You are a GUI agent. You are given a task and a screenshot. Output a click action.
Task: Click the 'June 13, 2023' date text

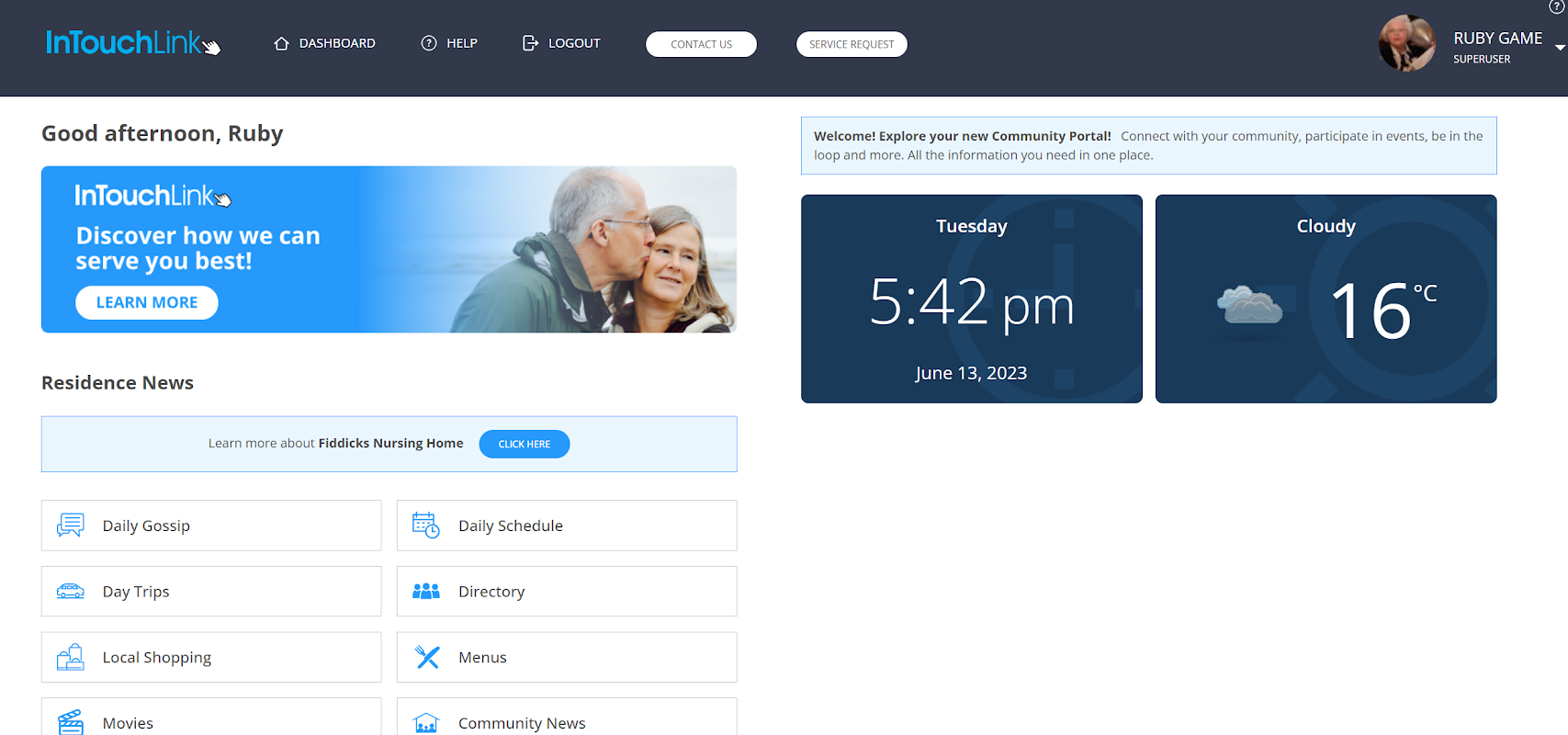click(x=971, y=373)
